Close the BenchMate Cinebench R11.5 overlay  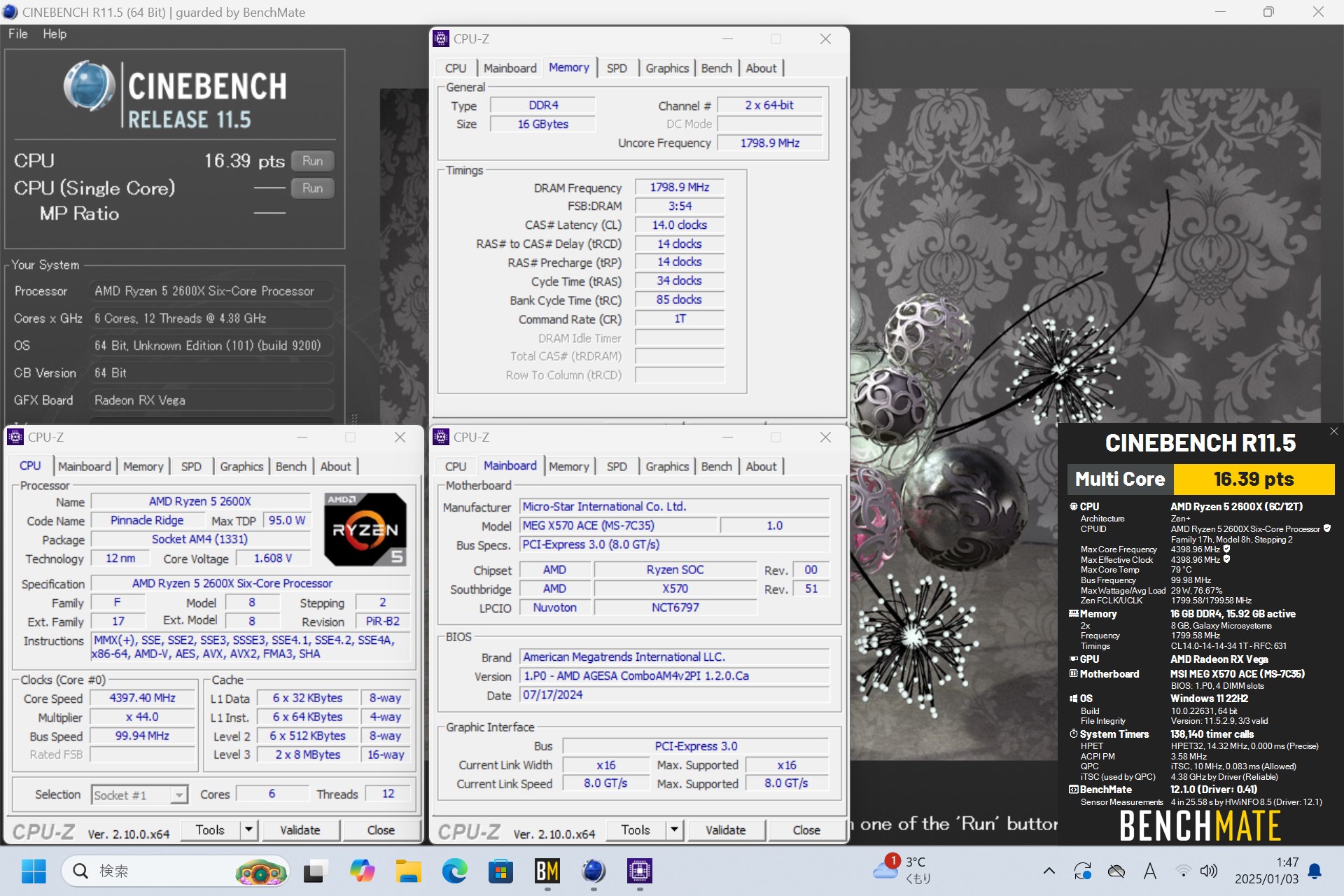pyautogui.click(x=1333, y=431)
